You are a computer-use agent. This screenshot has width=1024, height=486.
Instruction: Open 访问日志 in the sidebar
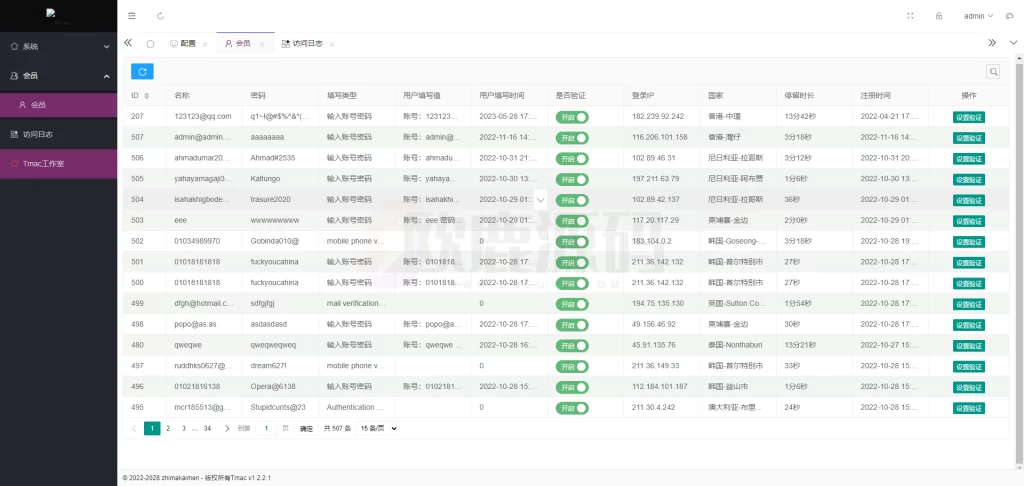[59, 135]
